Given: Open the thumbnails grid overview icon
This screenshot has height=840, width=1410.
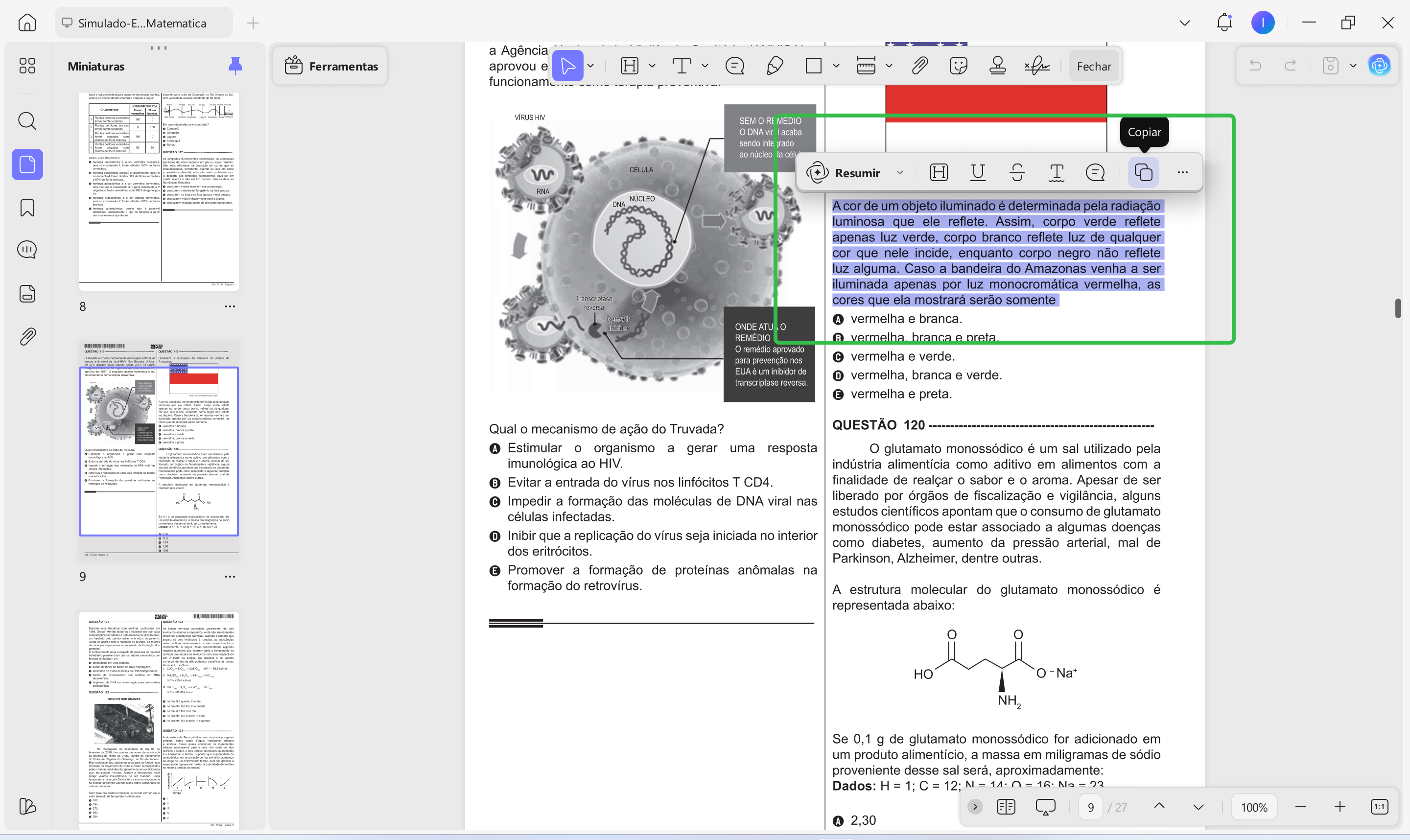Looking at the screenshot, I should [27, 66].
